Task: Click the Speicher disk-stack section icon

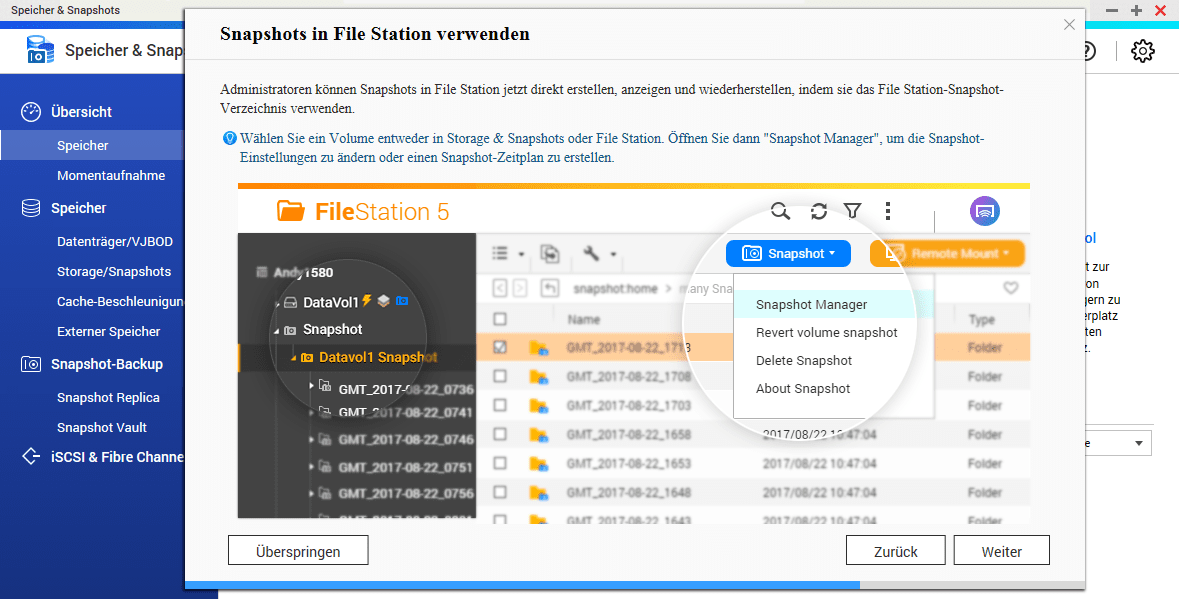Action: pyautogui.click(x=31, y=208)
